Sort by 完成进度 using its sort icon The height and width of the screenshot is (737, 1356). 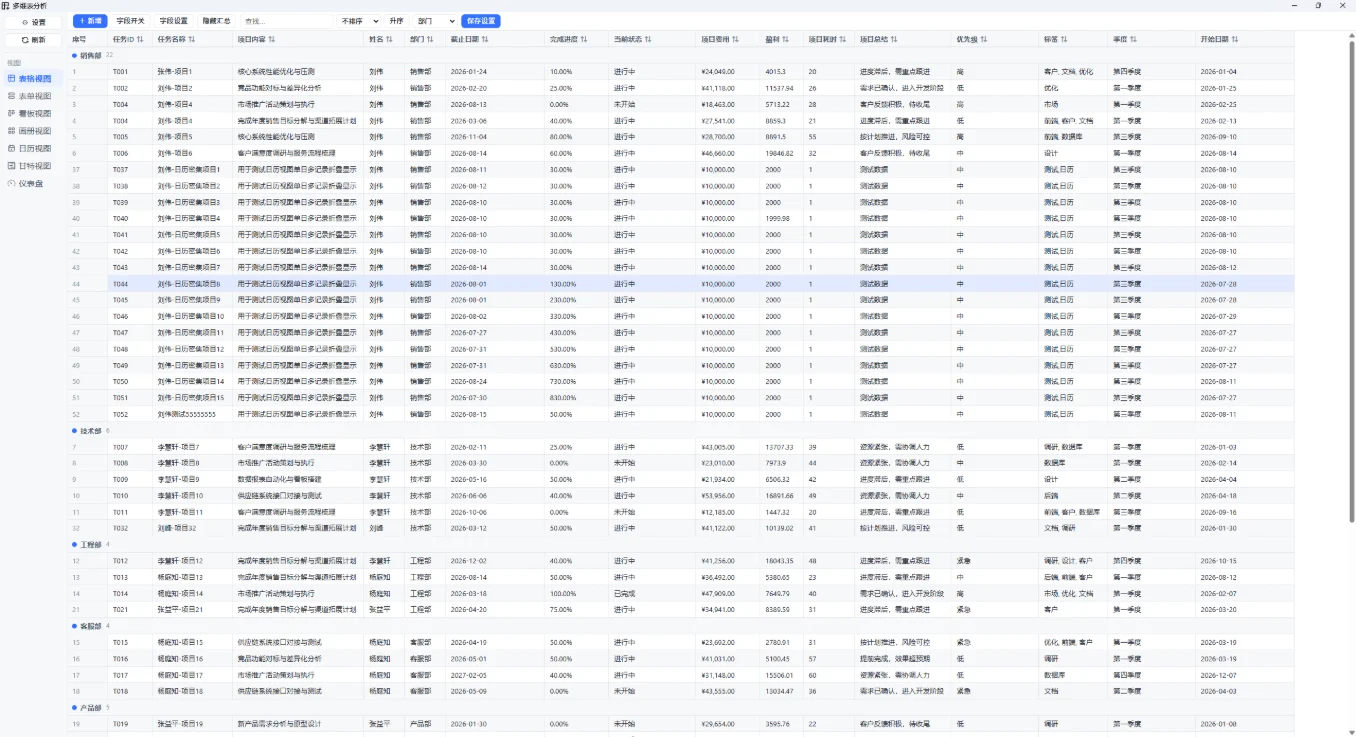[586, 39]
